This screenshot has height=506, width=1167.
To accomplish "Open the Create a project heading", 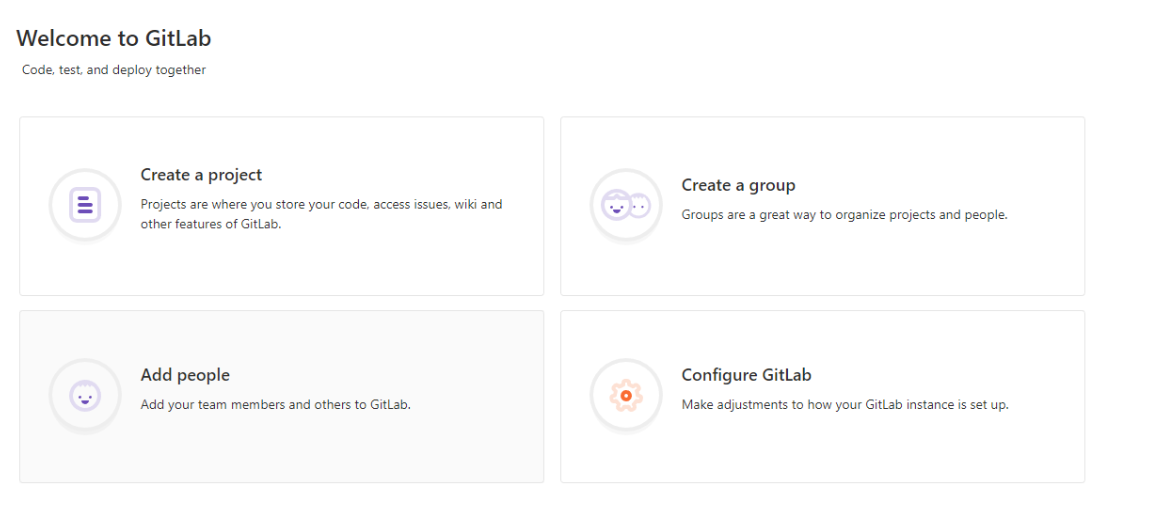I will [x=201, y=175].
